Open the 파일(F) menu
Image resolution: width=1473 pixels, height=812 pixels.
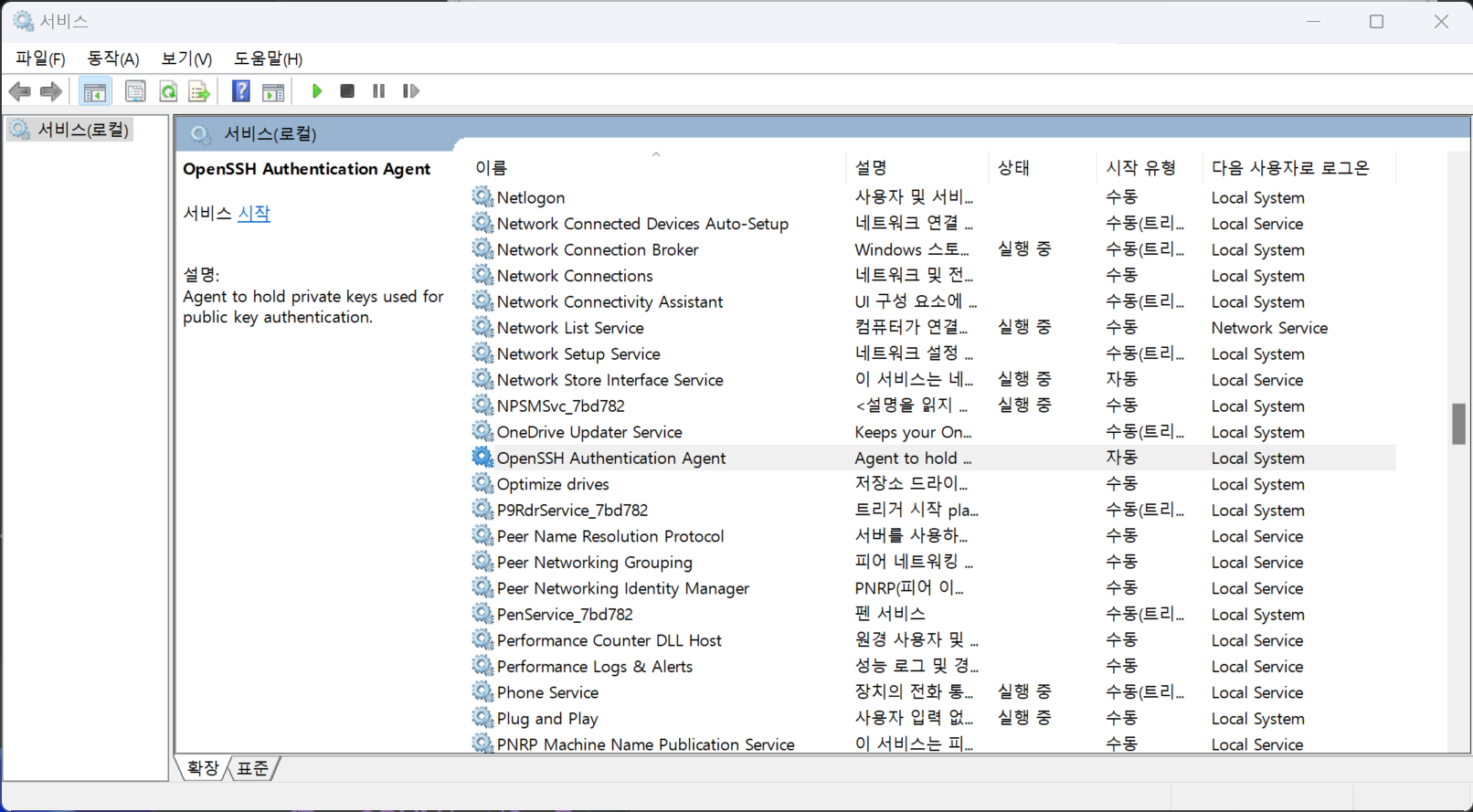point(40,58)
